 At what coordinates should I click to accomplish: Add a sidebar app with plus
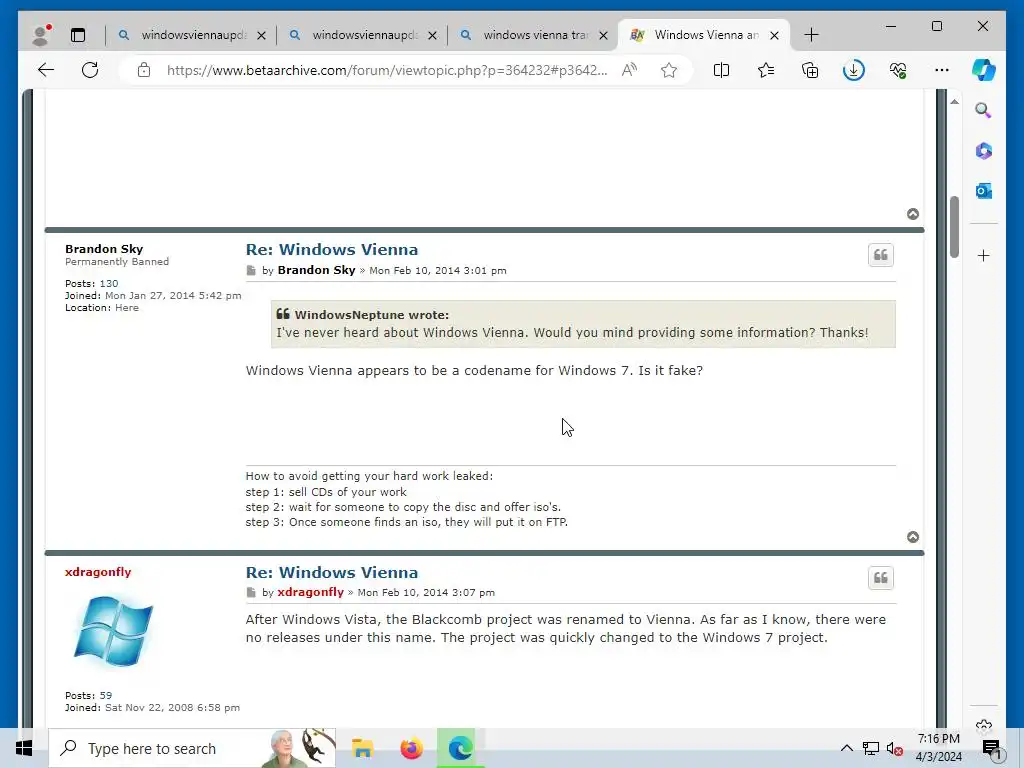(984, 255)
